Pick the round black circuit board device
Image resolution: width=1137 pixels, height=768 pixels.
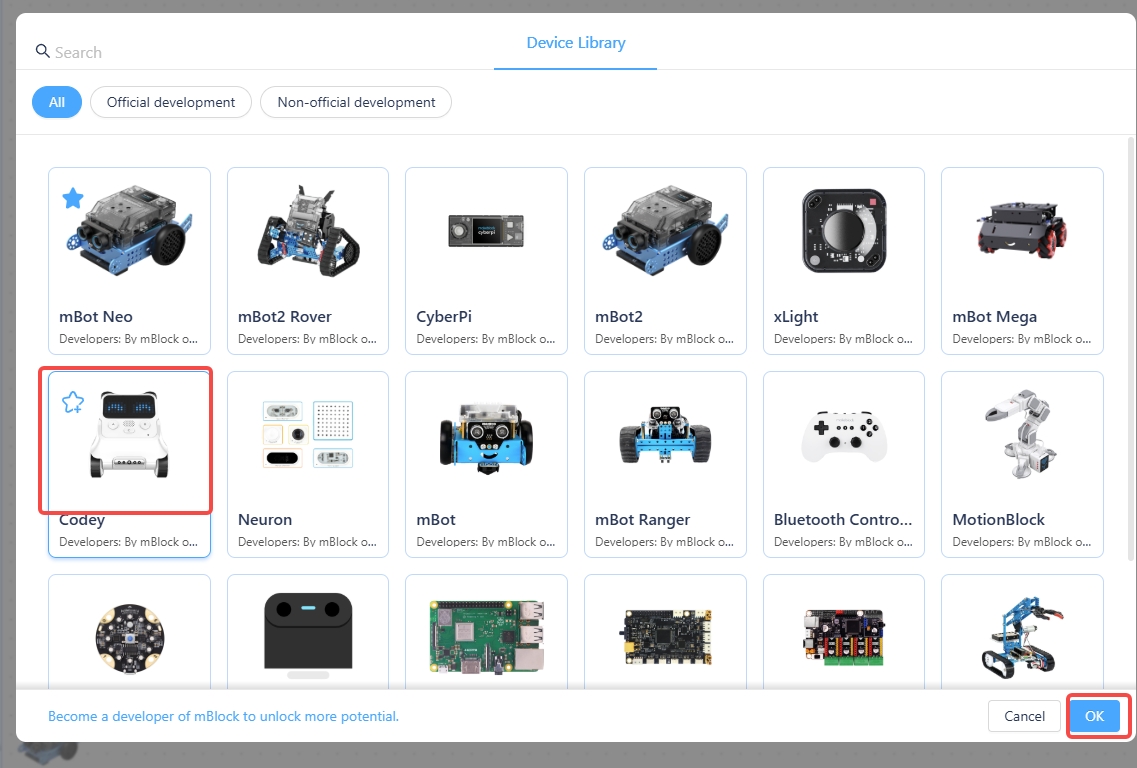point(130,638)
